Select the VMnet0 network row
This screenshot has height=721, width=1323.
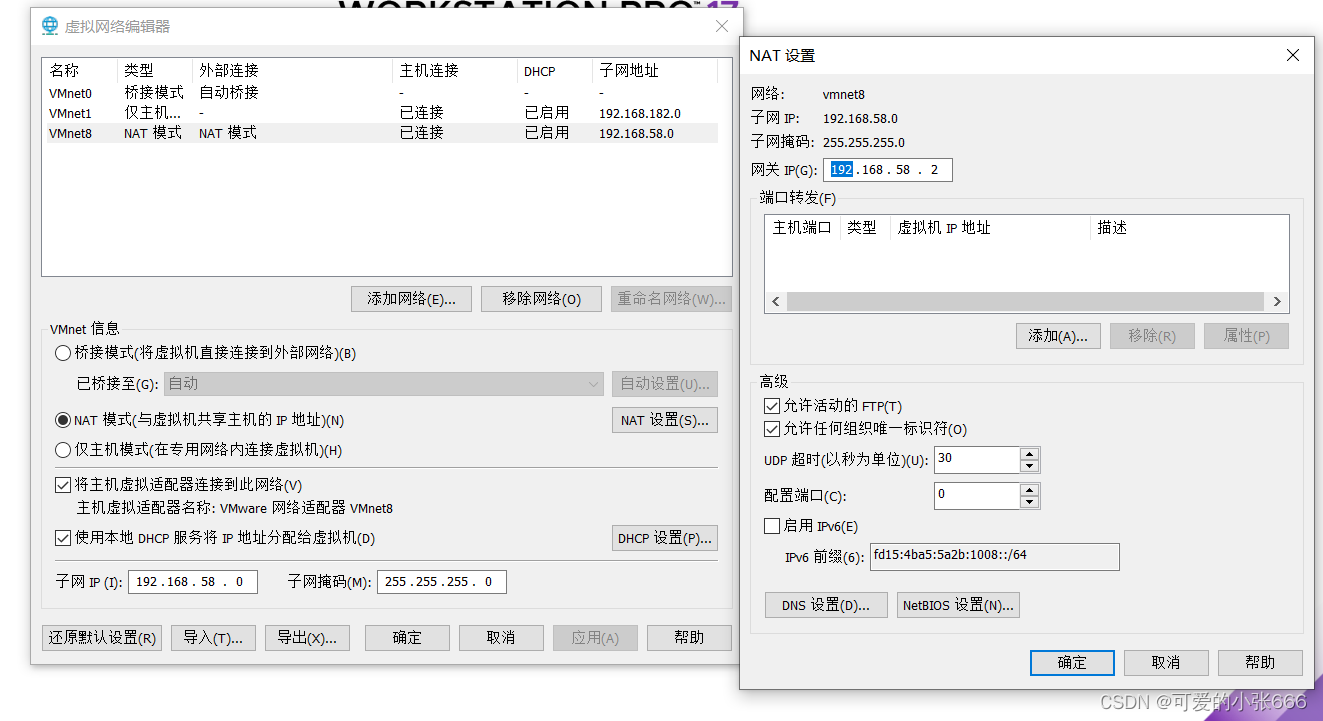382,93
